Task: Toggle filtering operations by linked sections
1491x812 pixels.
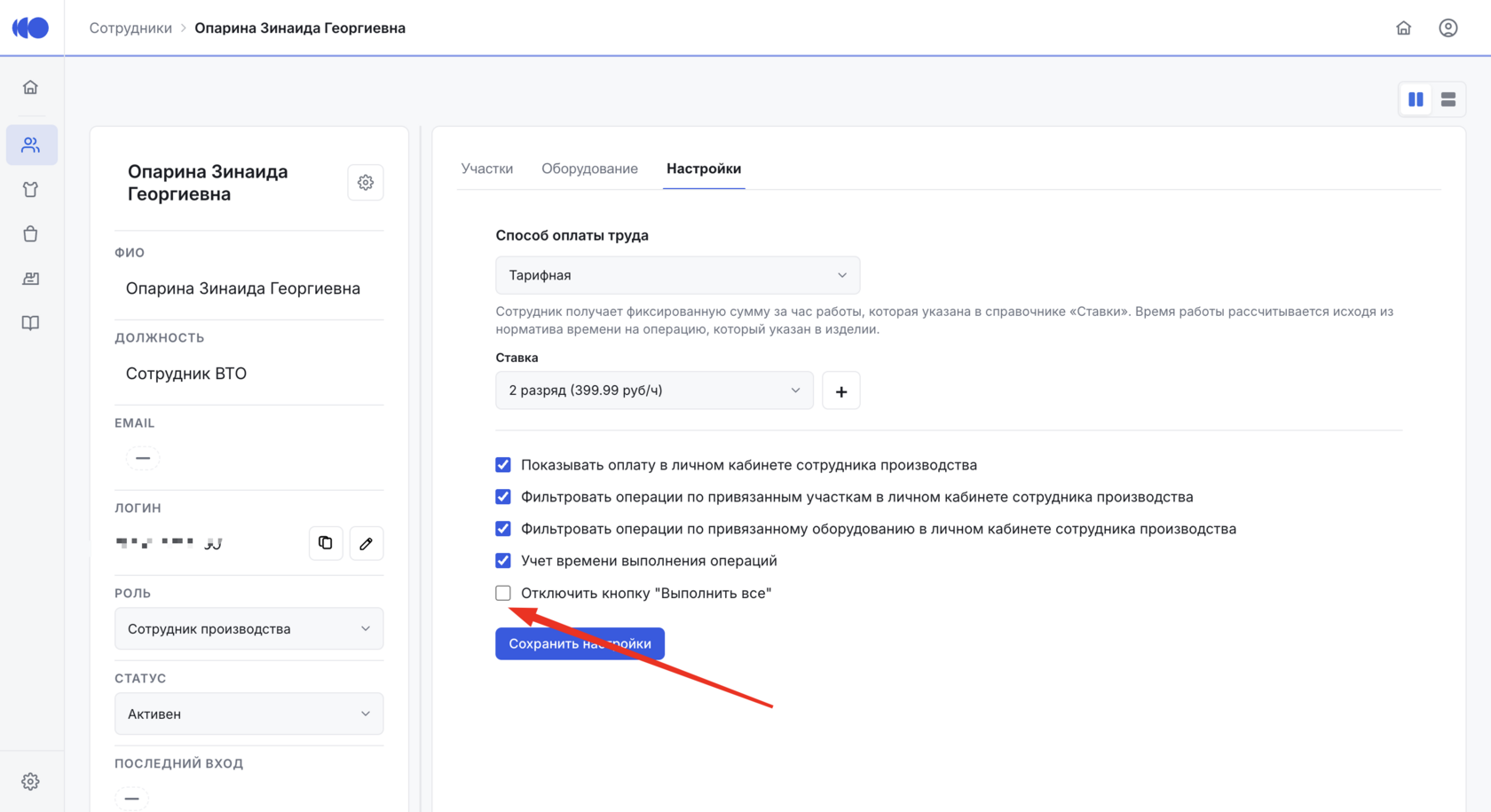Action: coord(503,497)
